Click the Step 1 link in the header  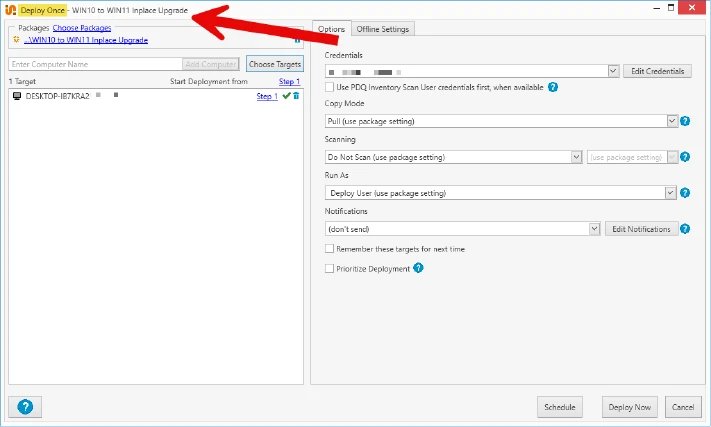coord(289,82)
